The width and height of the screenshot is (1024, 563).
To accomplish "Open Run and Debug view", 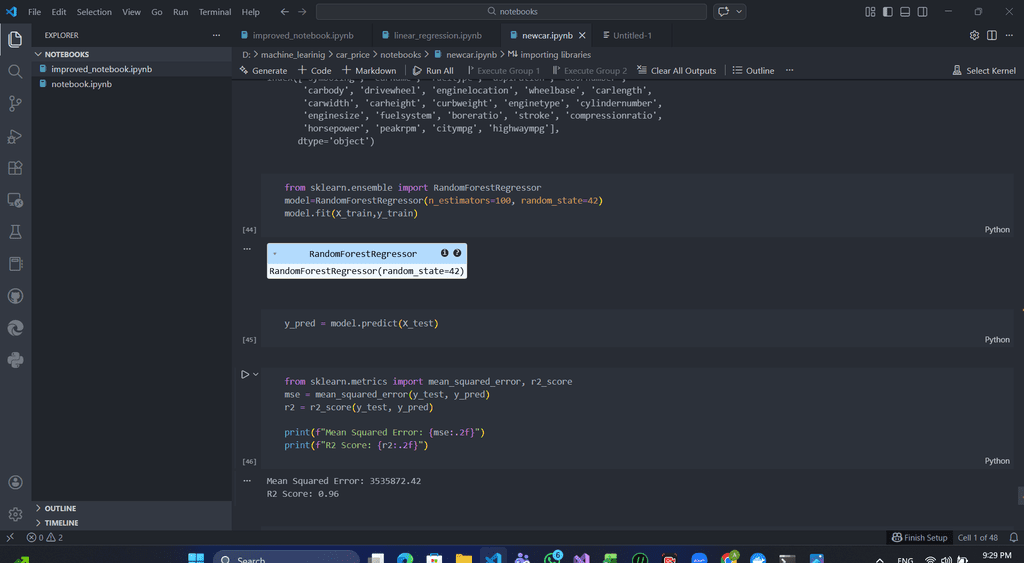I will (x=15, y=136).
